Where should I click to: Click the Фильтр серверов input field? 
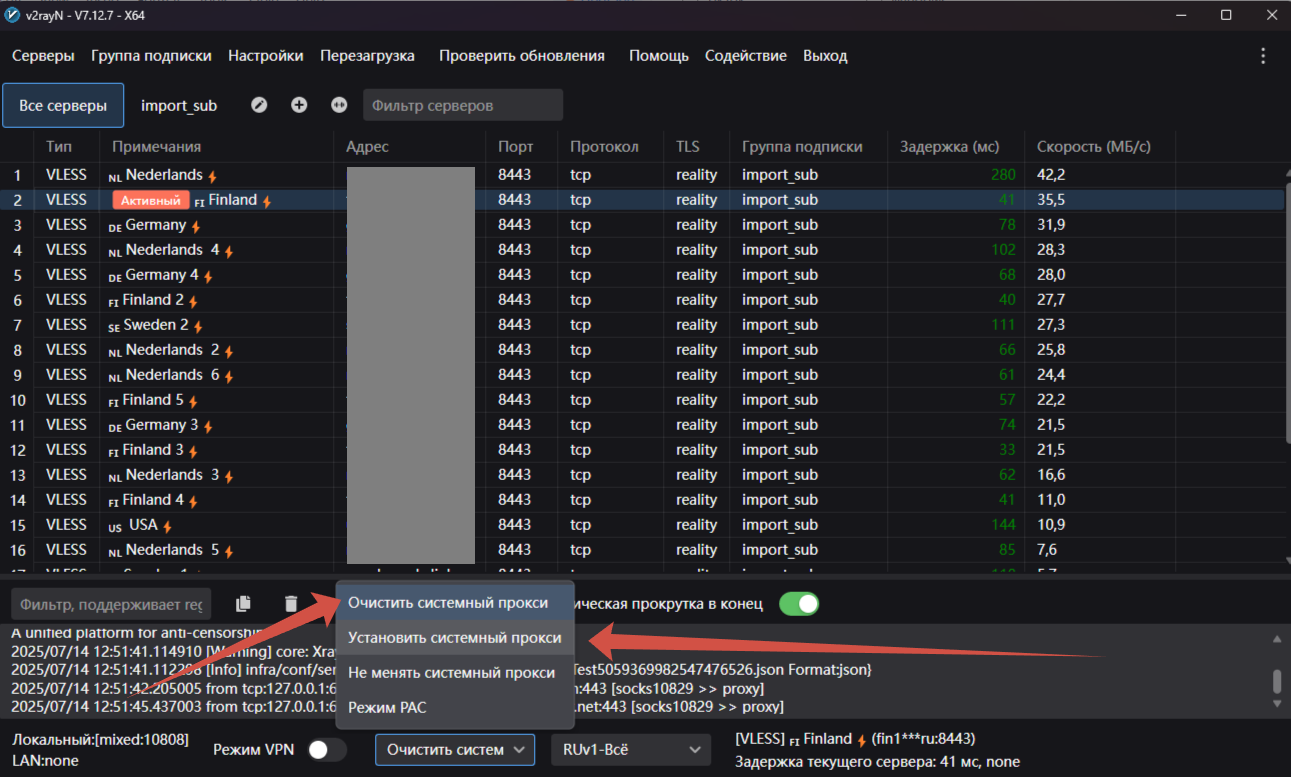tap(463, 105)
